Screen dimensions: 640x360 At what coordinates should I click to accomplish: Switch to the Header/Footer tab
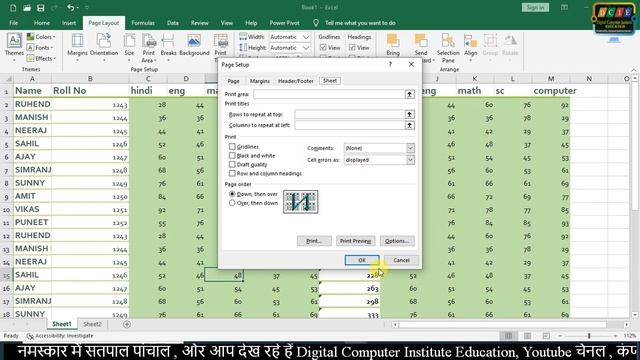pyautogui.click(x=296, y=81)
